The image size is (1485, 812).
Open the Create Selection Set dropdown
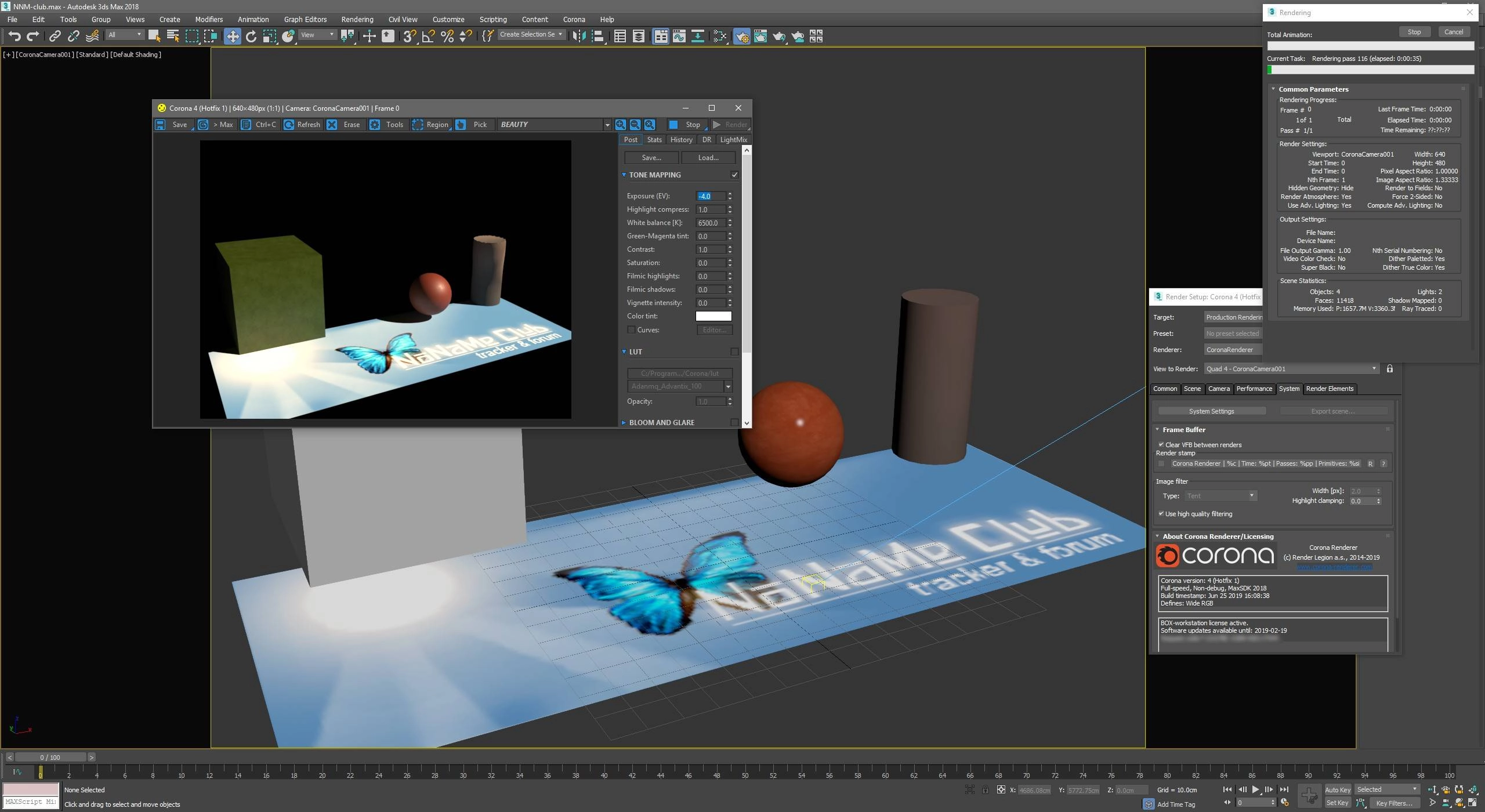tap(531, 35)
